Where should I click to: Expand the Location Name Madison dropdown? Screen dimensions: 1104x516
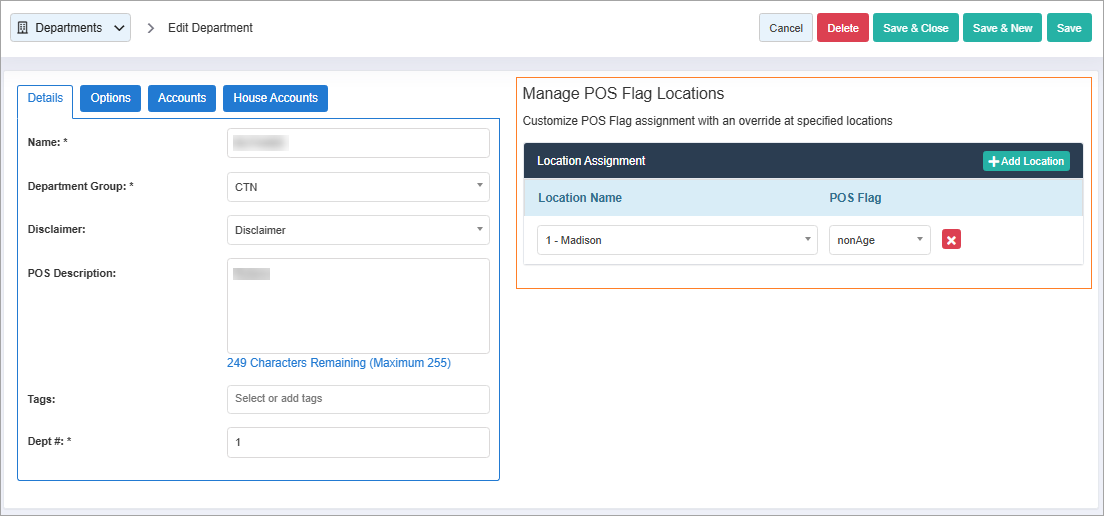click(676, 240)
